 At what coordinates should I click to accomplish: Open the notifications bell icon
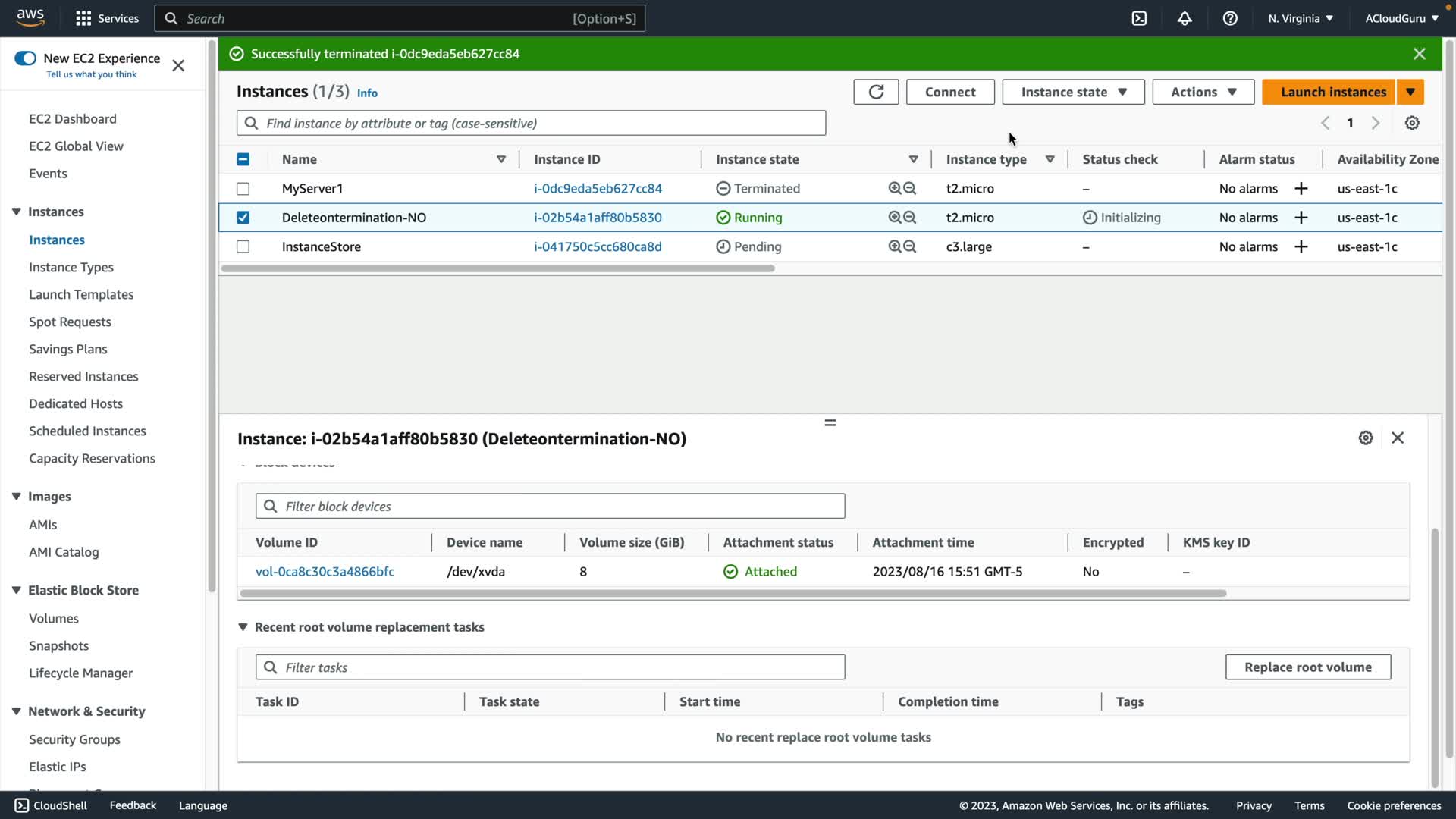click(x=1185, y=18)
